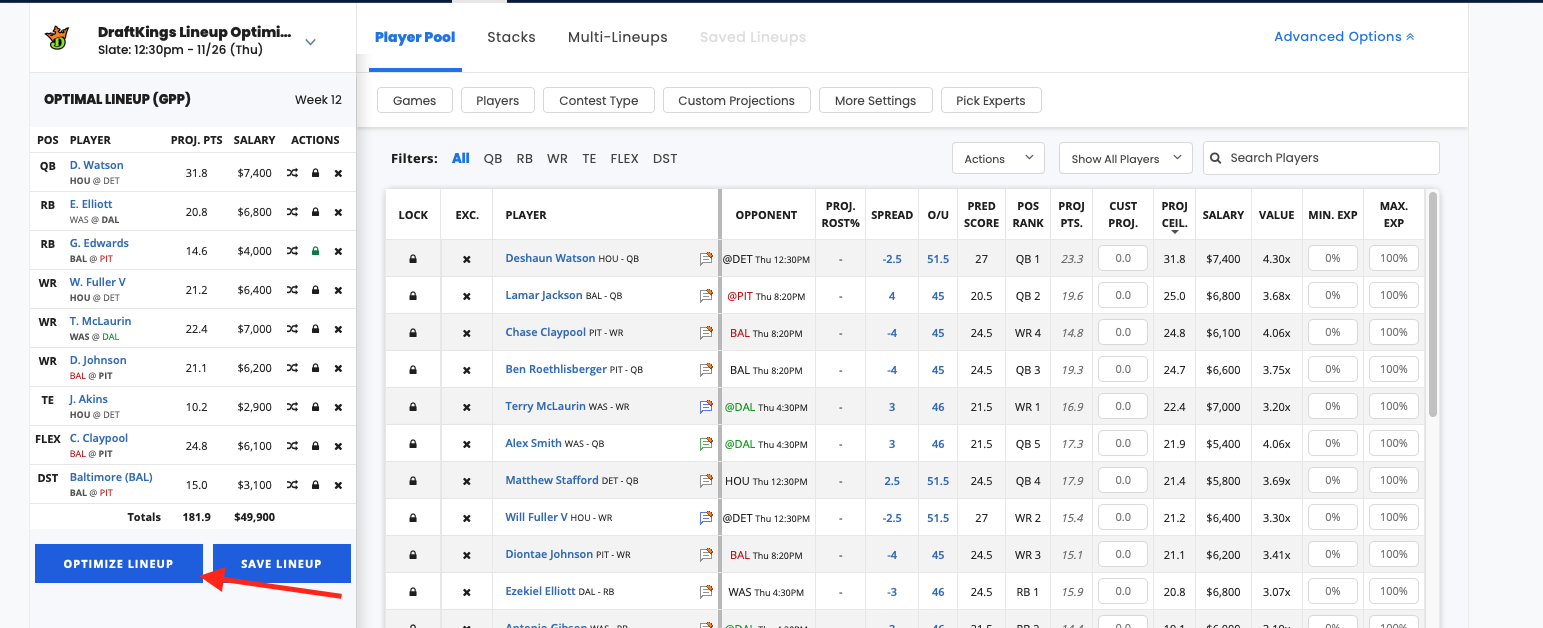This screenshot has height=628, width=1543.
Task: Swap C. Claypool in optimal lineup
Action: point(292,446)
